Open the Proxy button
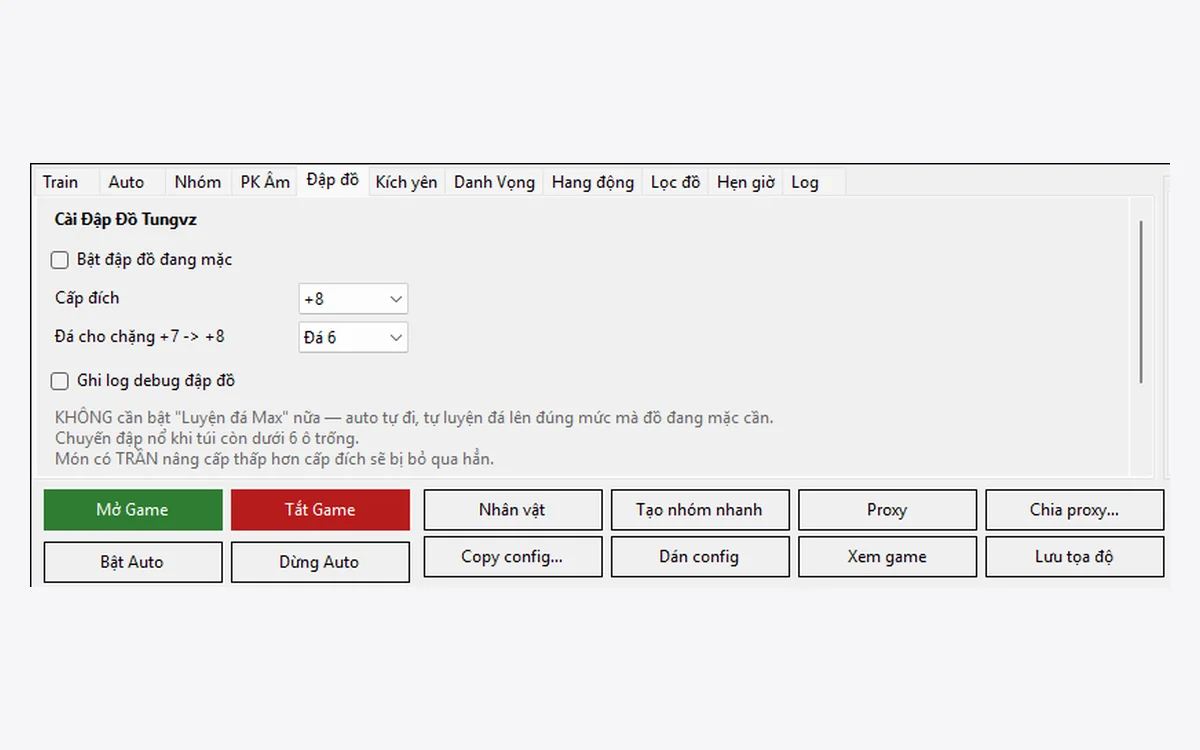 [887, 510]
